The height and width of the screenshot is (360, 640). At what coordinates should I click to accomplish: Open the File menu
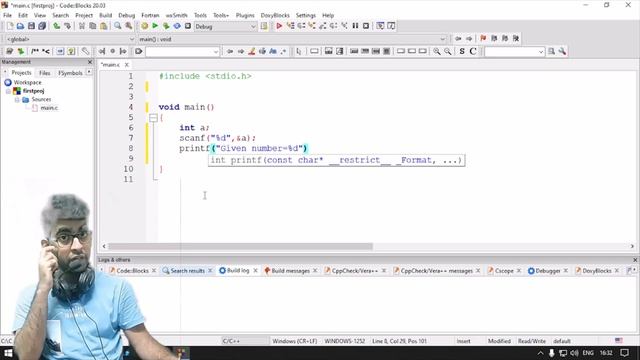pos(7,16)
